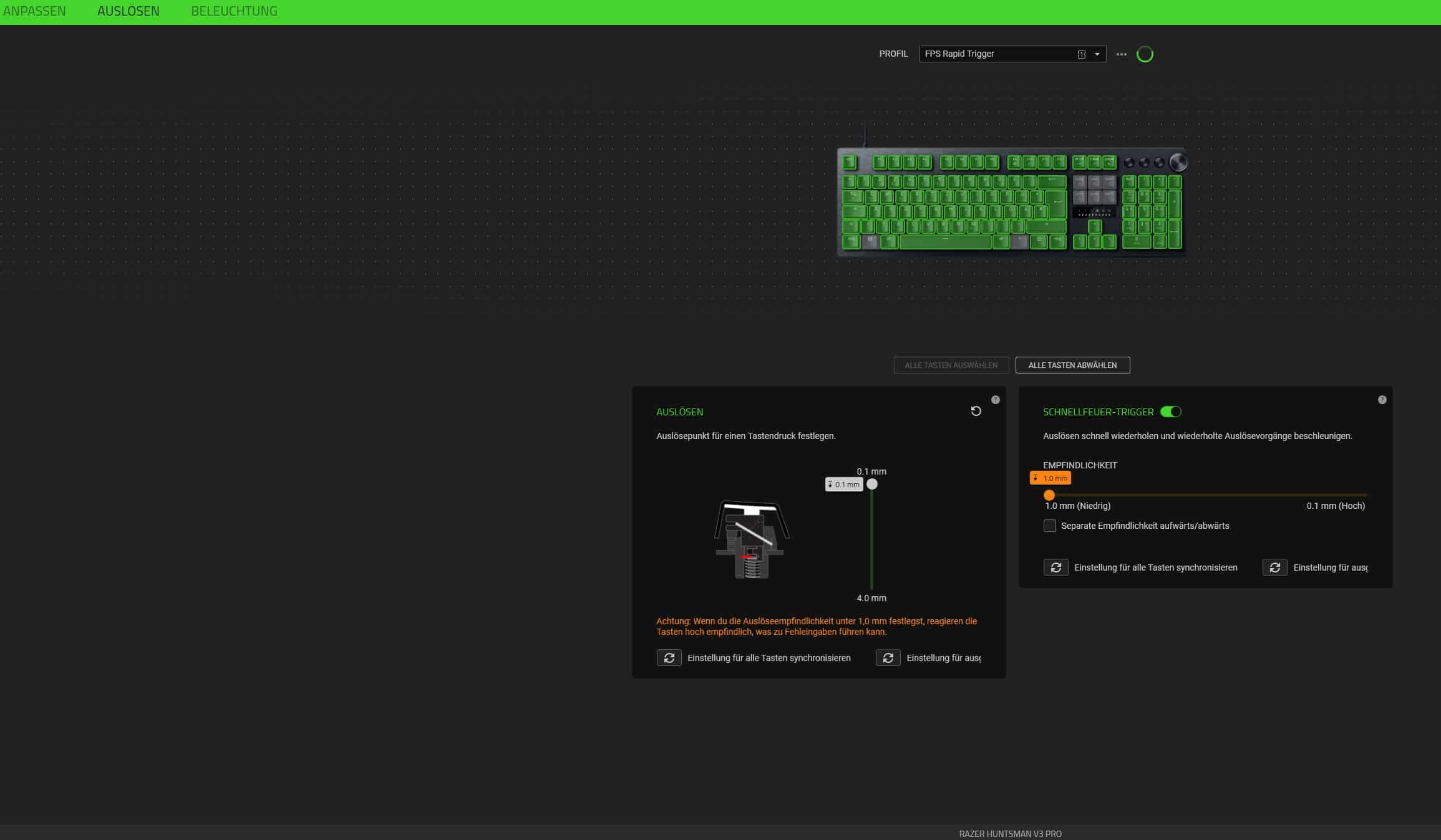
Task: Open help for the Auslösen panel
Action: pyautogui.click(x=996, y=400)
